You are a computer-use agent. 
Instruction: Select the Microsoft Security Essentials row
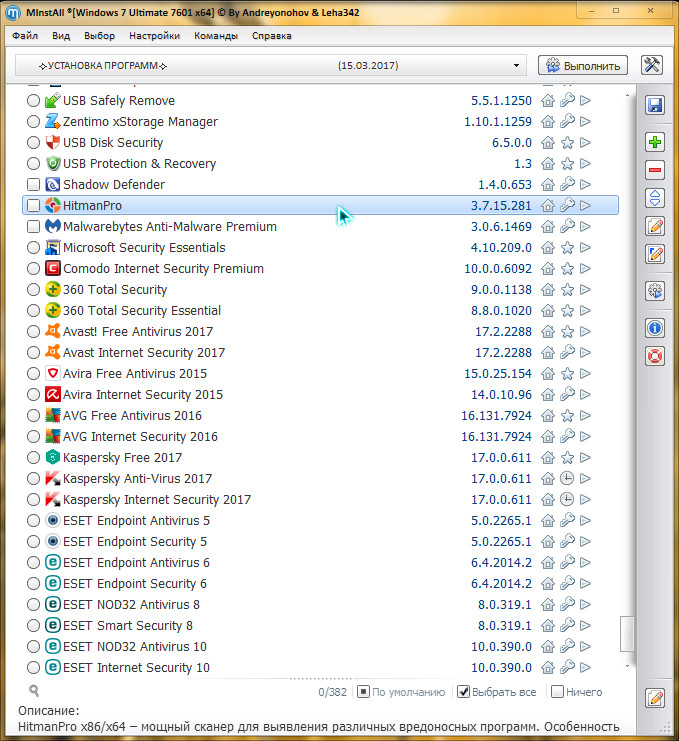coord(320,247)
